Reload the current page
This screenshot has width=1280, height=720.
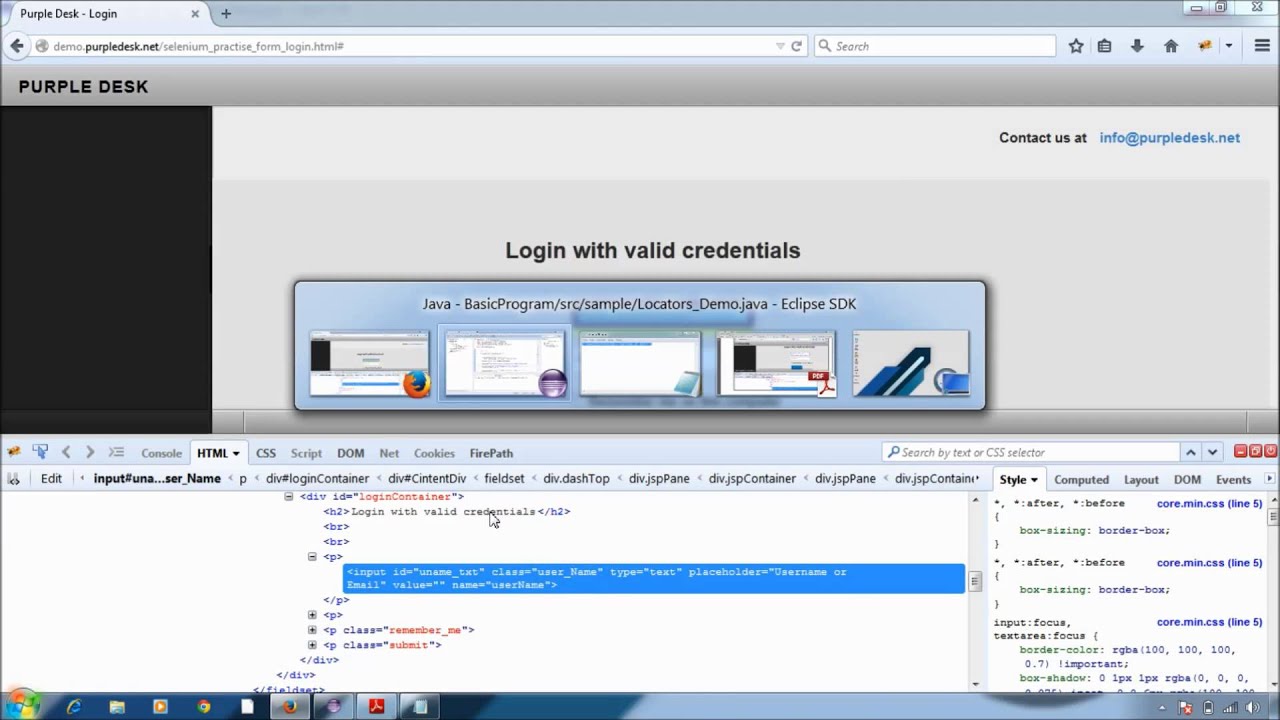coord(796,46)
